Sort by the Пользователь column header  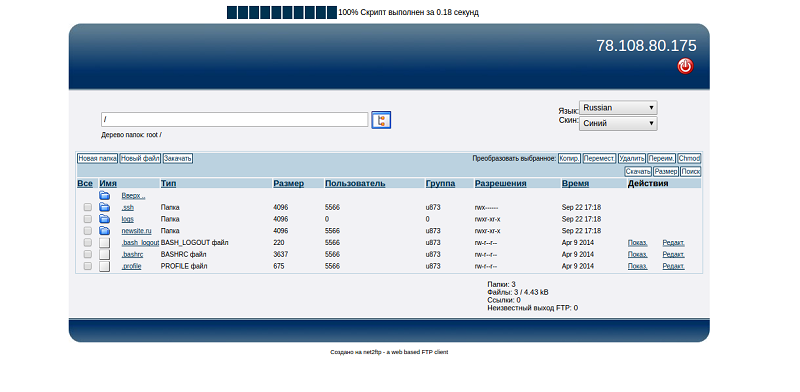click(x=355, y=183)
